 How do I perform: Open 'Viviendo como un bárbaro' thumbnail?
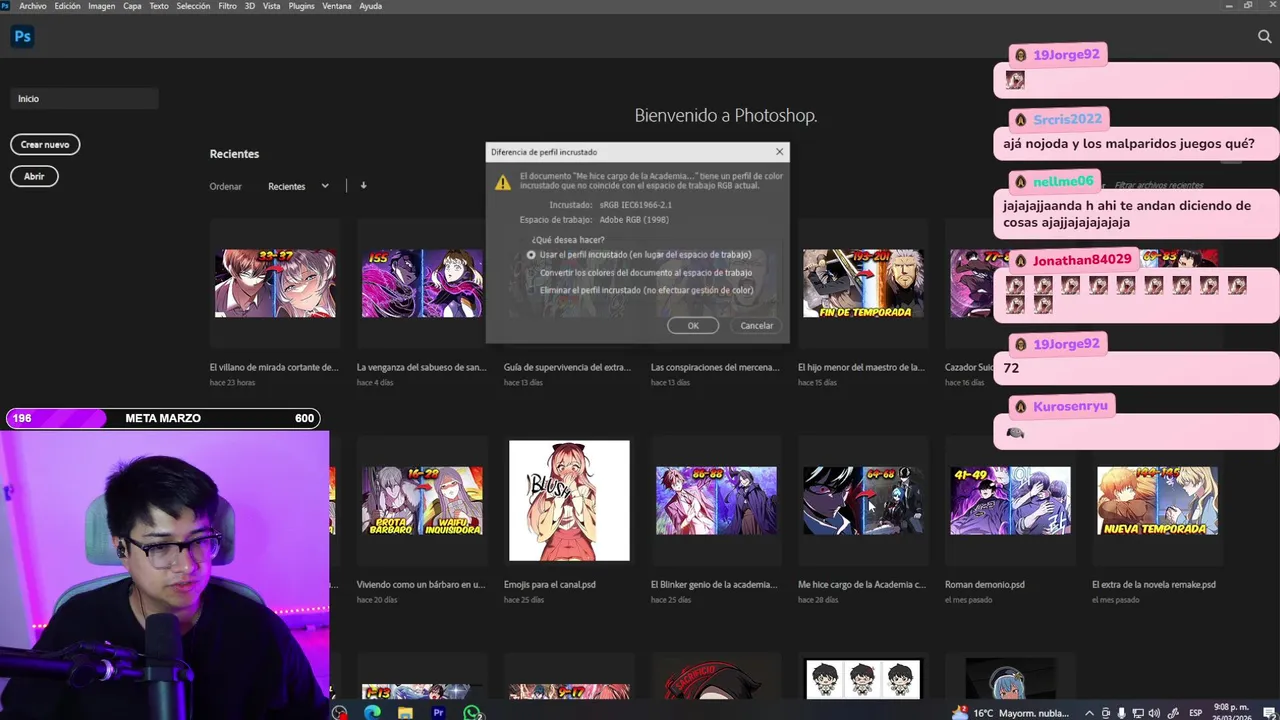(x=422, y=501)
